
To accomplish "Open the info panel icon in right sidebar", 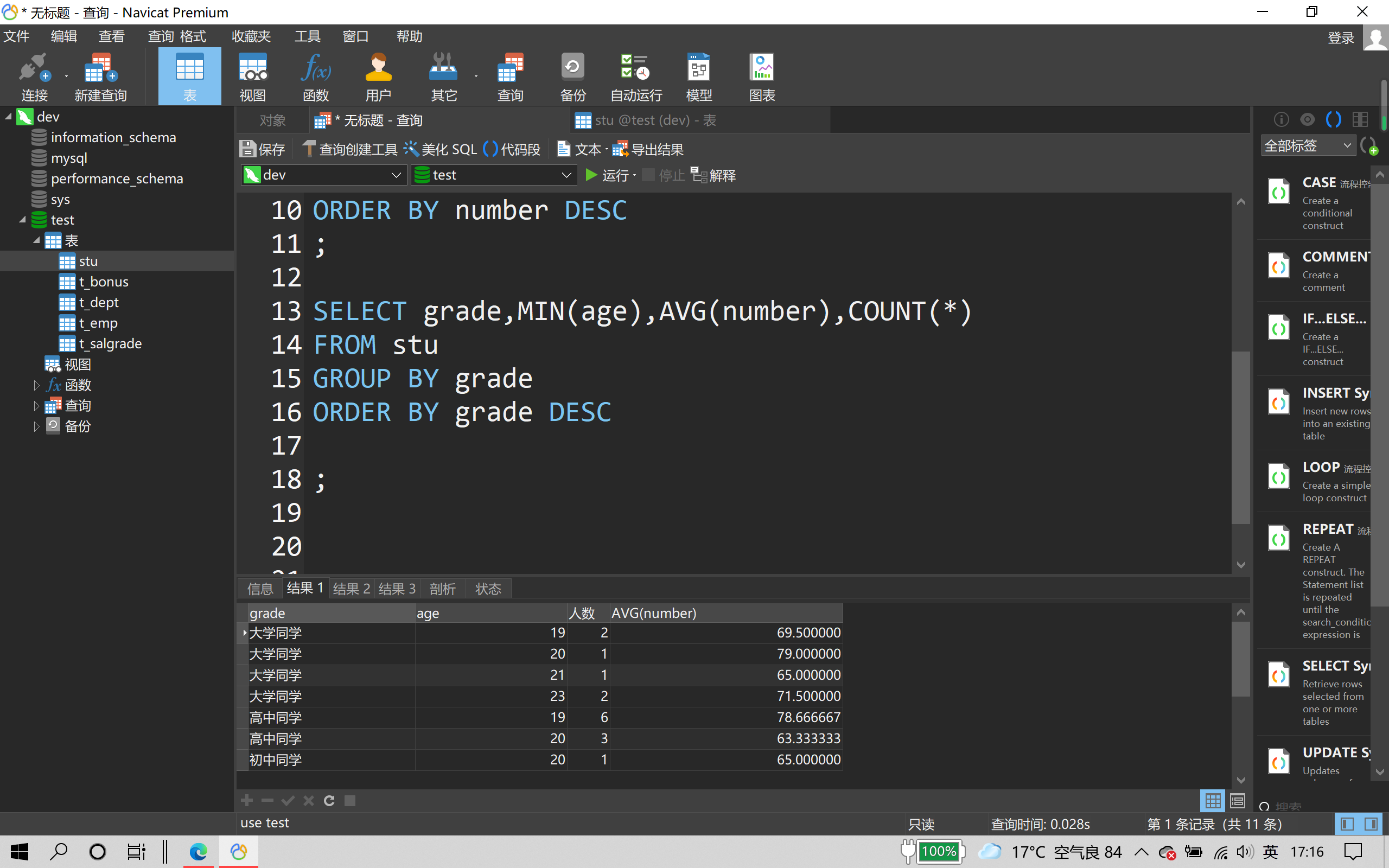I will coord(1281,119).
